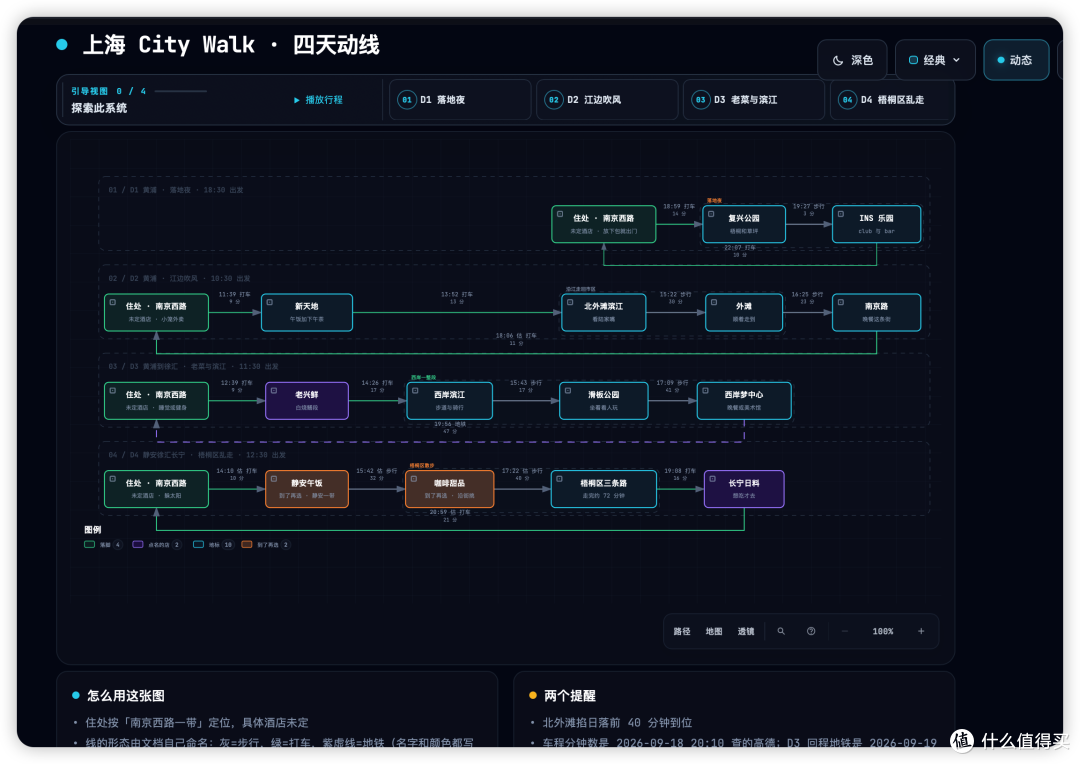Viewport: 1080px width, 764px height.
Task: Click the play triangle before 播放行程
Action: coord(297,100)
